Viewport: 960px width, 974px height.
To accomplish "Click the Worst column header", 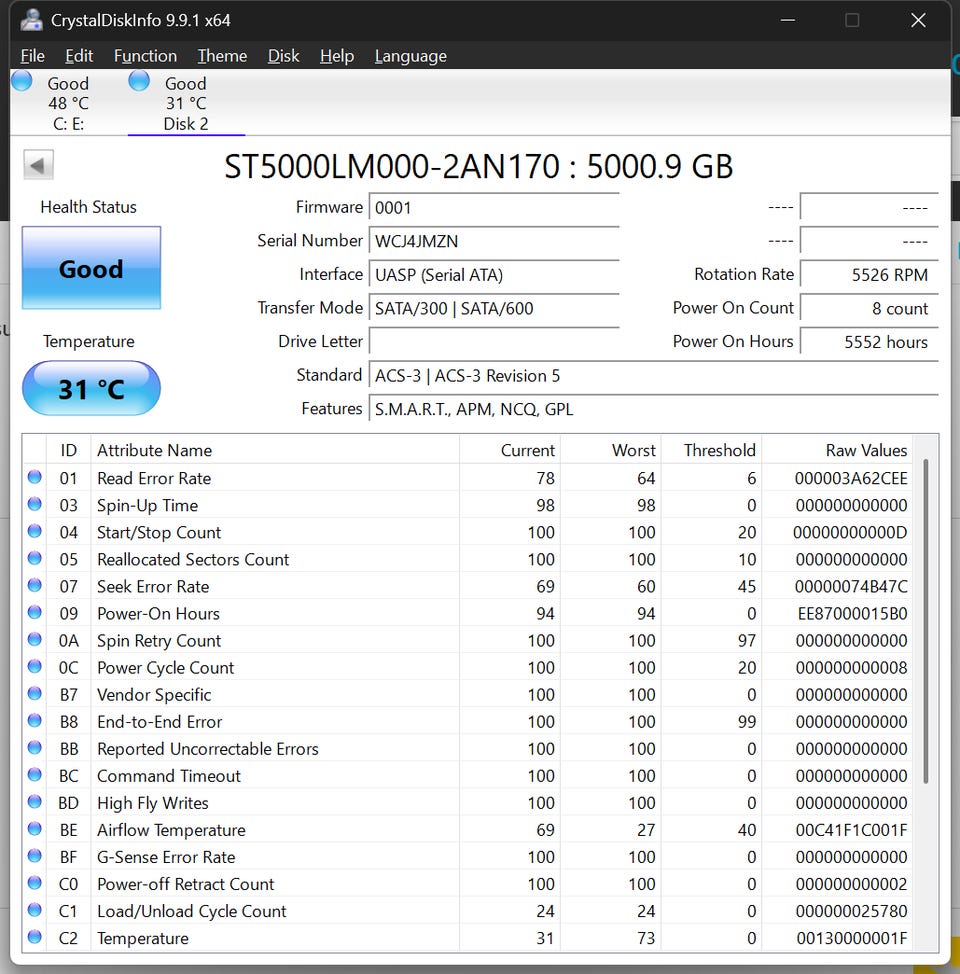I will click(x=610, y=450).
